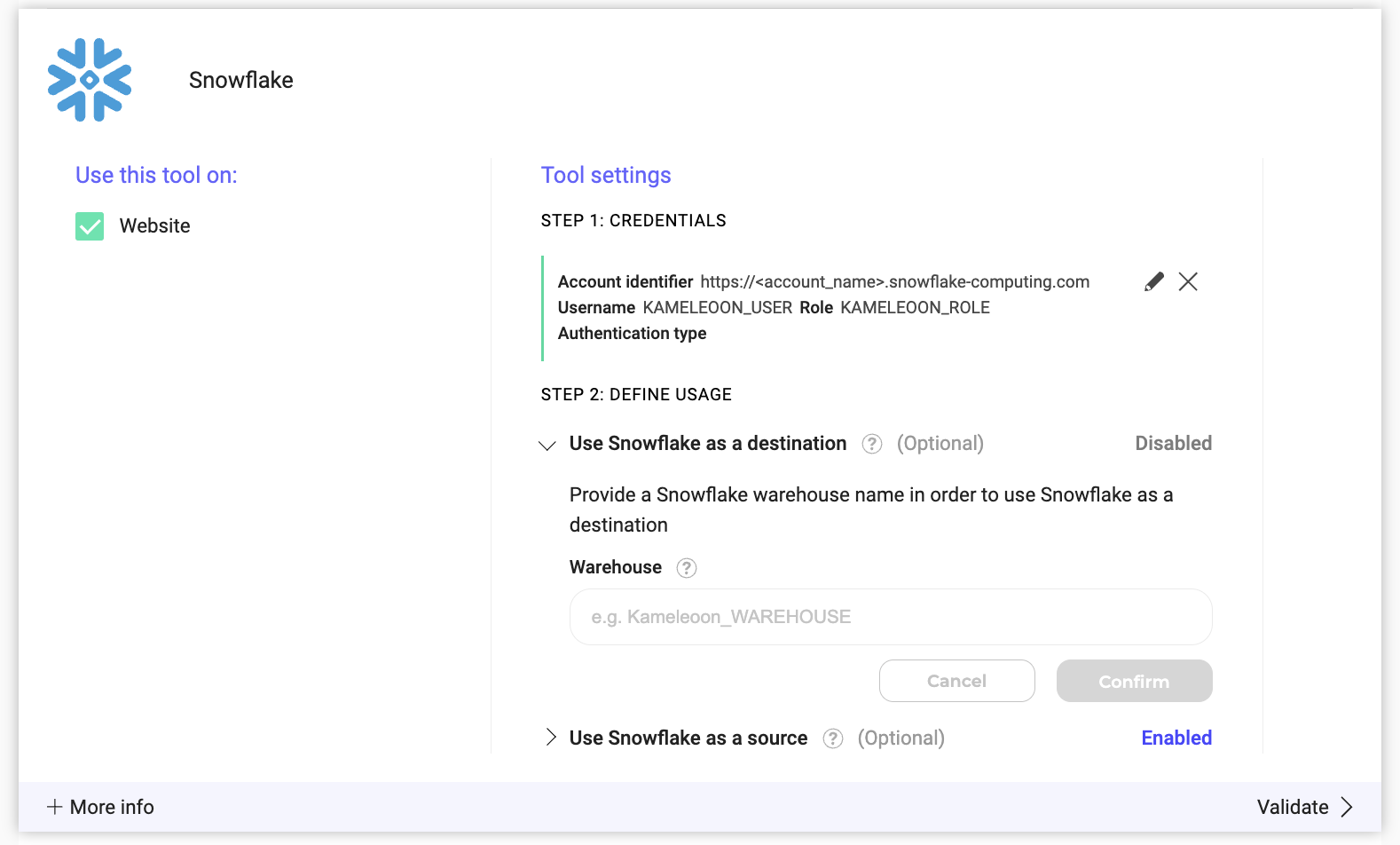
Task: Click the Disabled status for destination
Action: coord(1173,444)
